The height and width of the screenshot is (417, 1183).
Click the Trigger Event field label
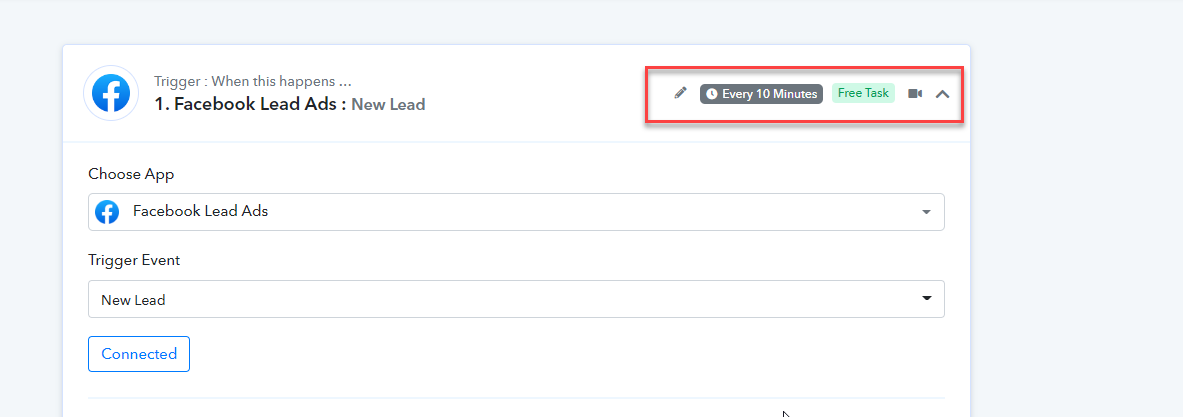134,261
